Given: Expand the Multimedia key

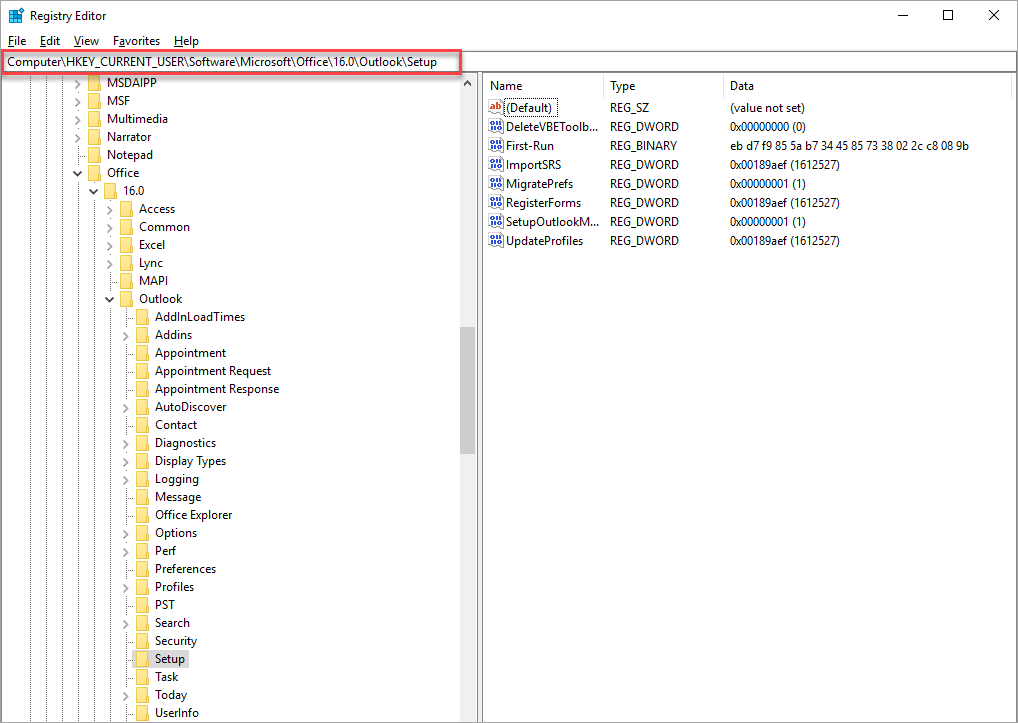Looking at the screenshot, I should (78, 119).
